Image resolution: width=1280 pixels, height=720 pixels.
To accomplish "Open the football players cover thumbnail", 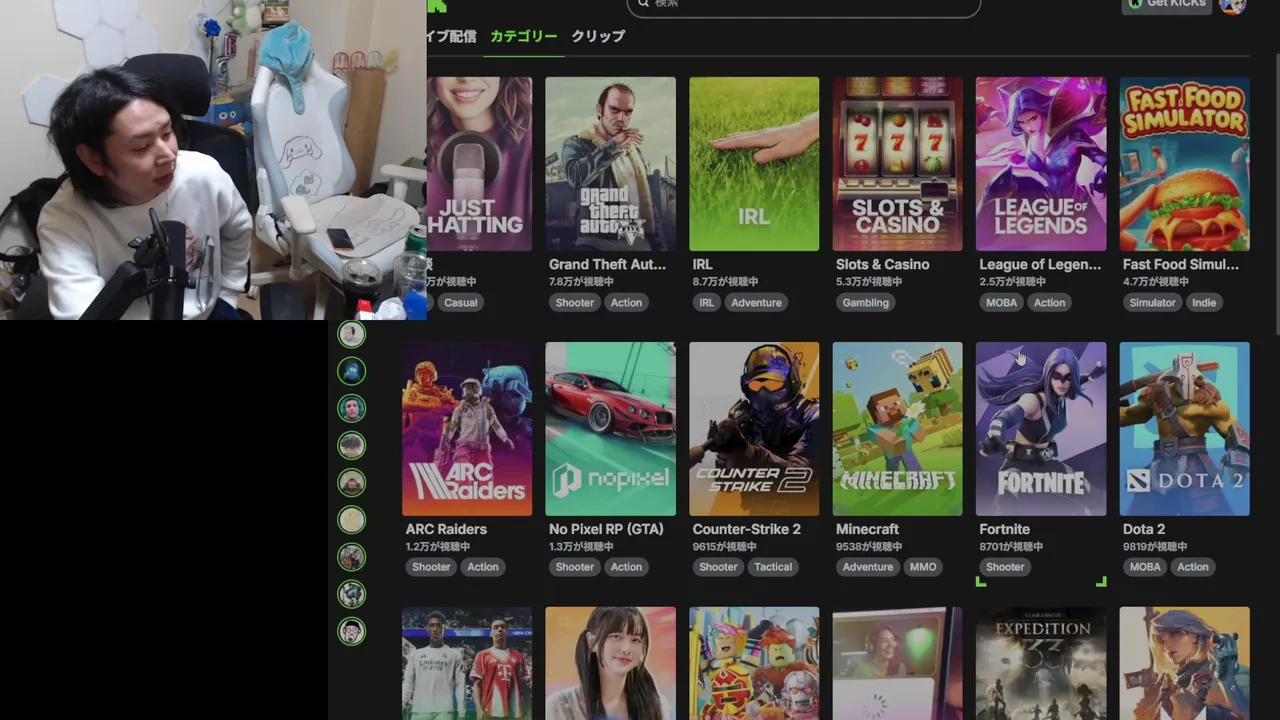I will [x=467, y=663].
